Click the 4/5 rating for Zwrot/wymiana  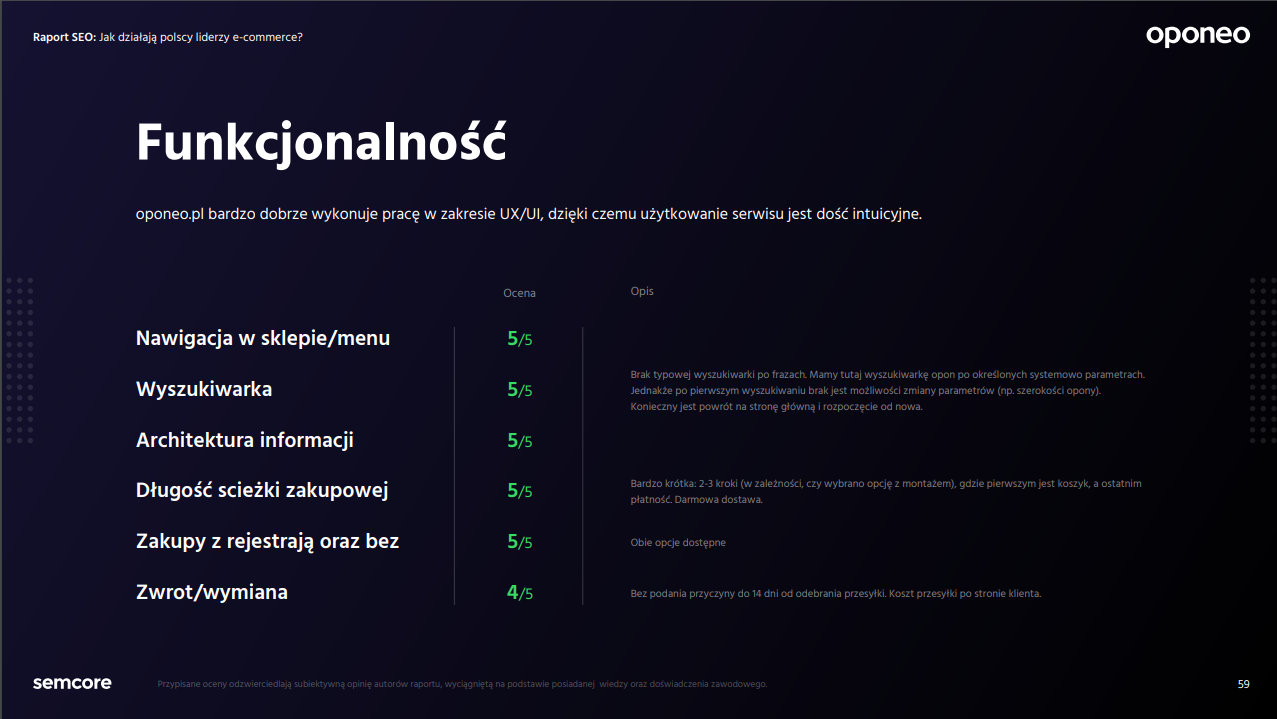519,593
